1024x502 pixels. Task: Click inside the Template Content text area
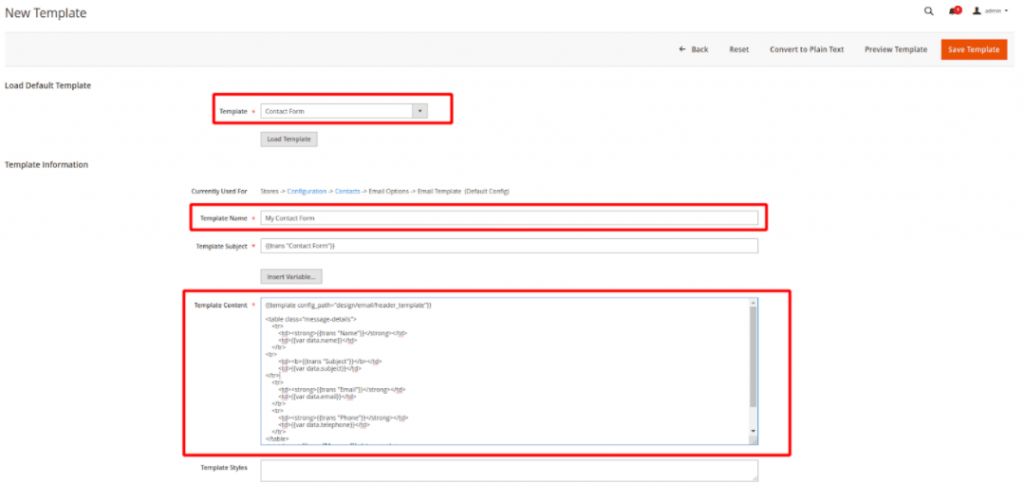pos(500,370)
